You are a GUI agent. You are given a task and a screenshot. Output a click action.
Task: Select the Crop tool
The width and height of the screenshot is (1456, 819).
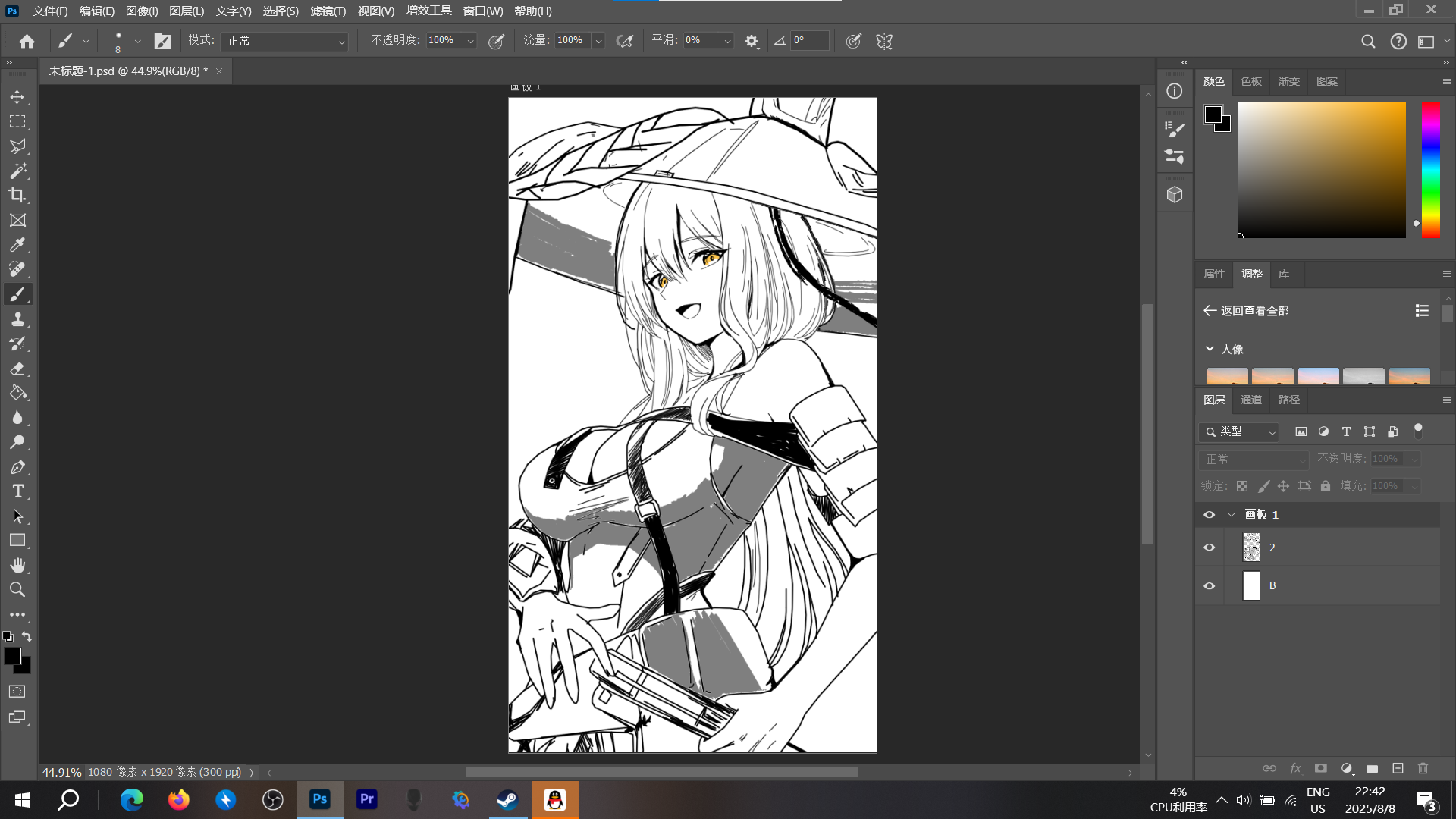click(x=17, y=196)
